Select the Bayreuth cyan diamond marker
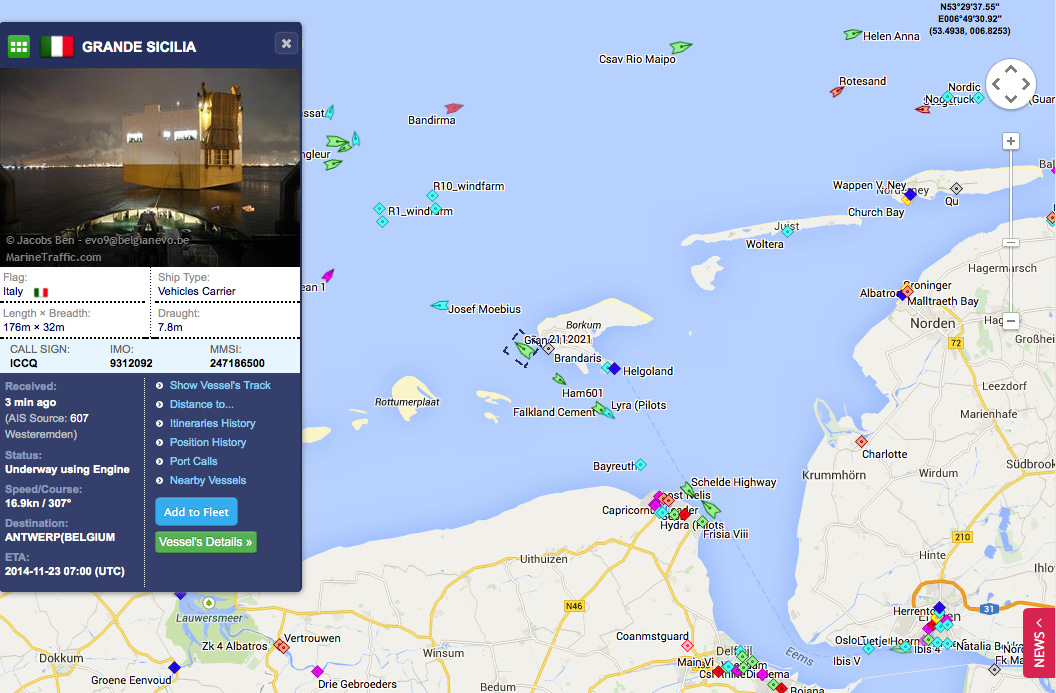Image resolution: width=1056 pixels, height=693 pixels. point(640,464)
